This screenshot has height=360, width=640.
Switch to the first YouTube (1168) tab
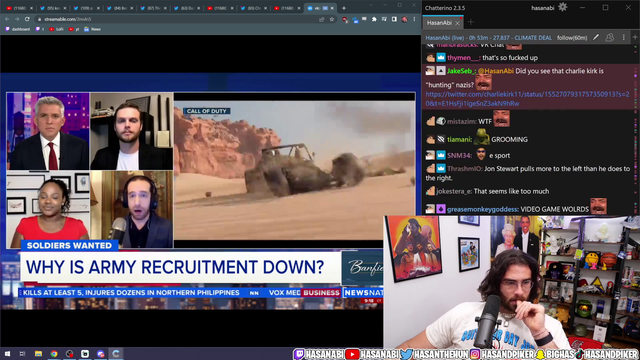coord(18,8)
